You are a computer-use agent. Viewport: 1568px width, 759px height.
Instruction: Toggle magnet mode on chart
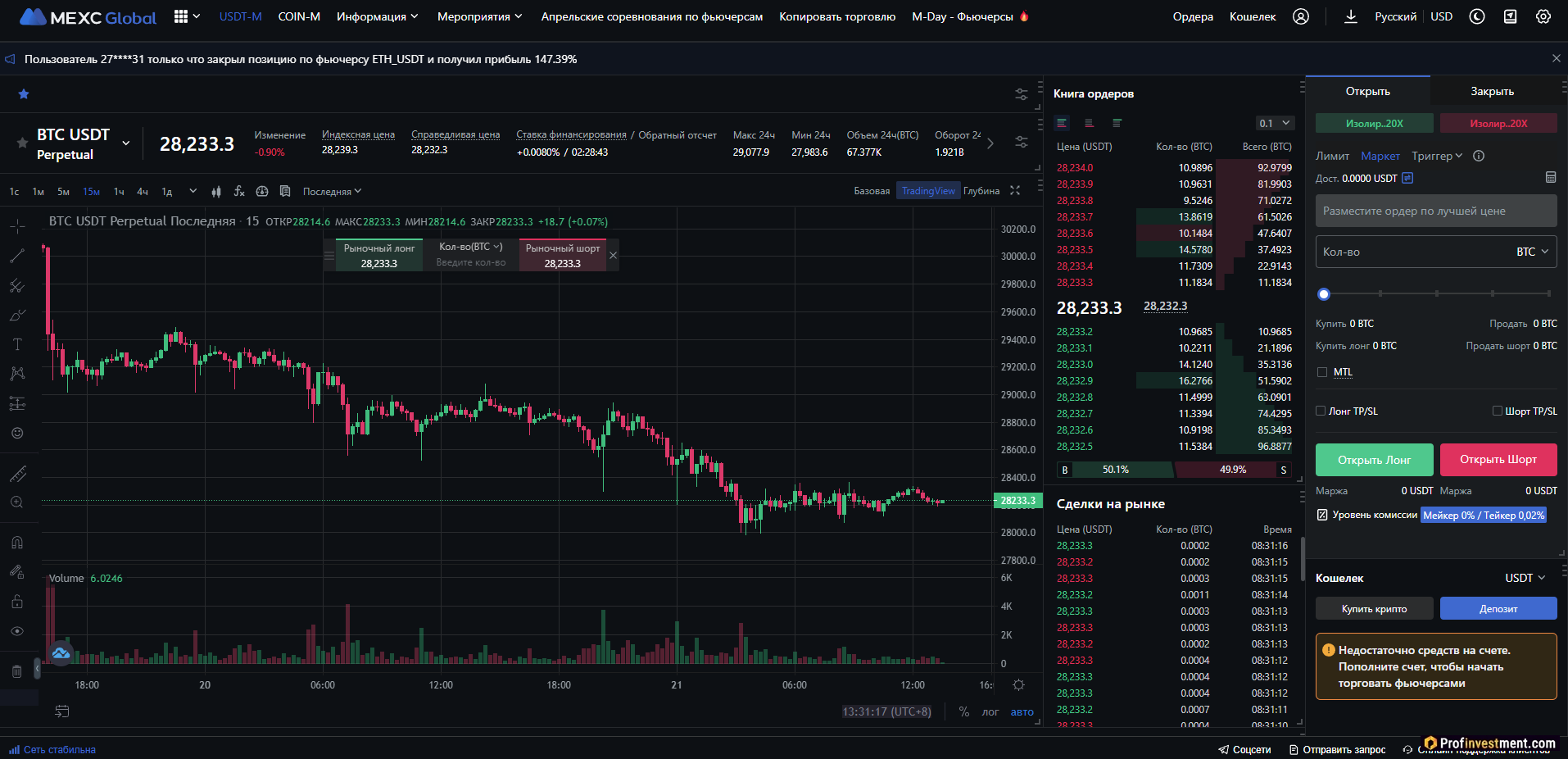(17, 543)
